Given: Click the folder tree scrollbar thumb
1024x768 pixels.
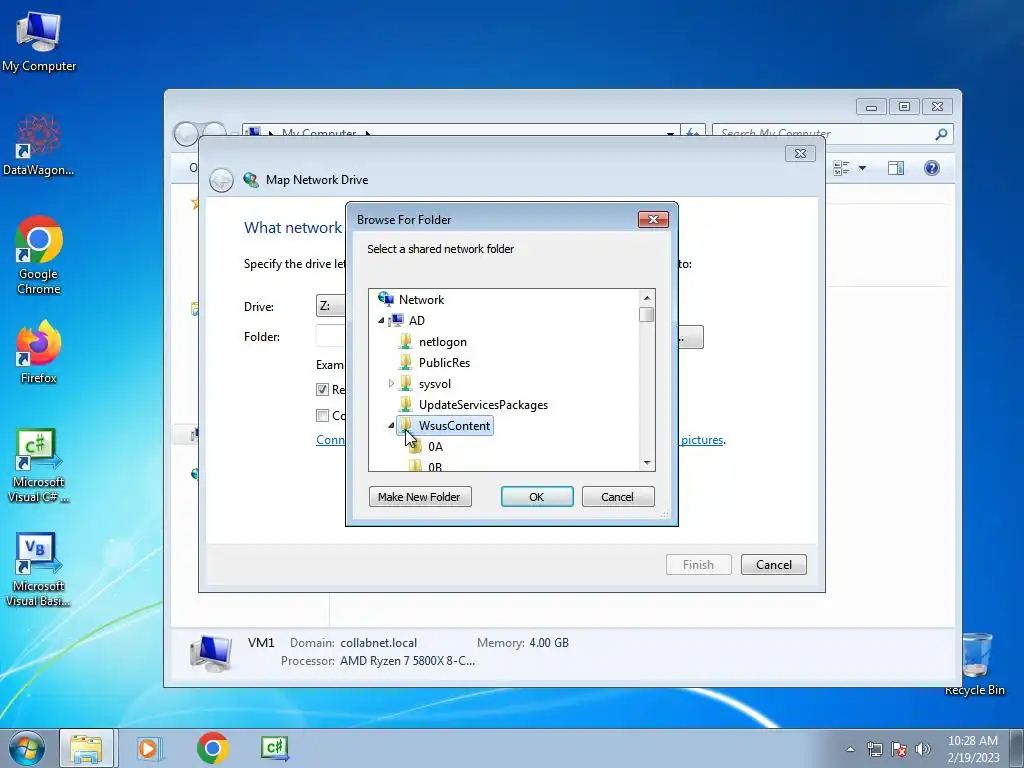Looking at the screenshot, I should pyautogui.click(x=647, y=315).
